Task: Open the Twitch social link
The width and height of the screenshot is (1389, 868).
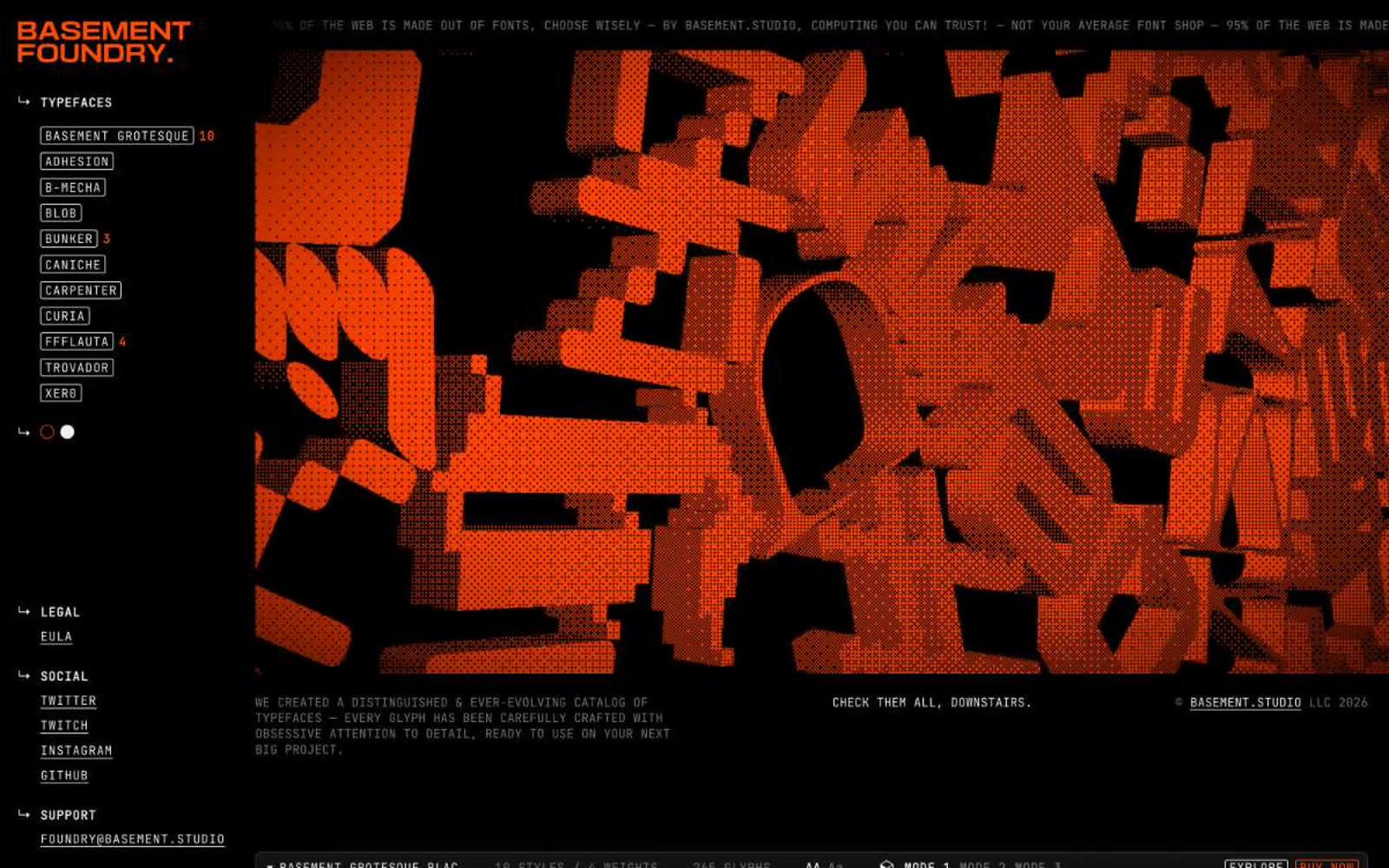Action: 64,726
